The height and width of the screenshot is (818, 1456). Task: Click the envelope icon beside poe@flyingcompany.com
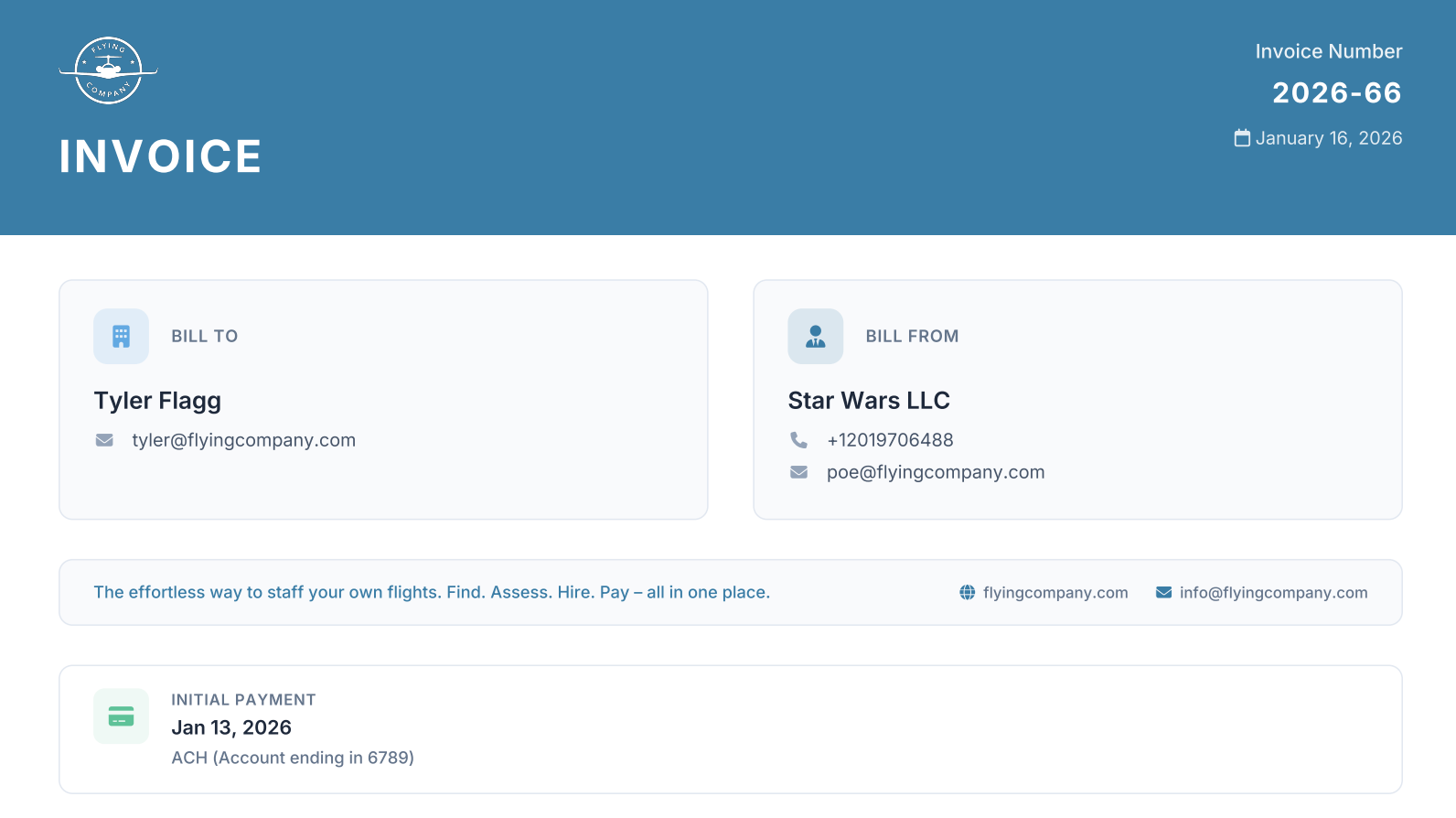tap(798, 472)
